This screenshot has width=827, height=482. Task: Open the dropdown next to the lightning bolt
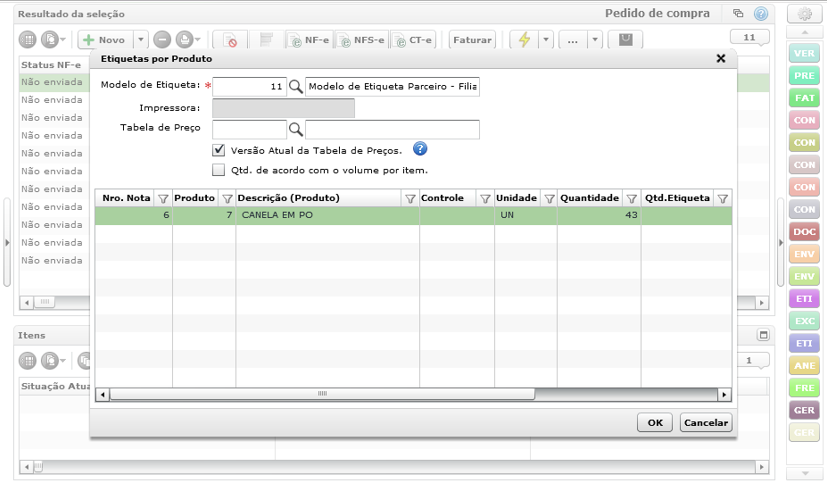(546, 40)
